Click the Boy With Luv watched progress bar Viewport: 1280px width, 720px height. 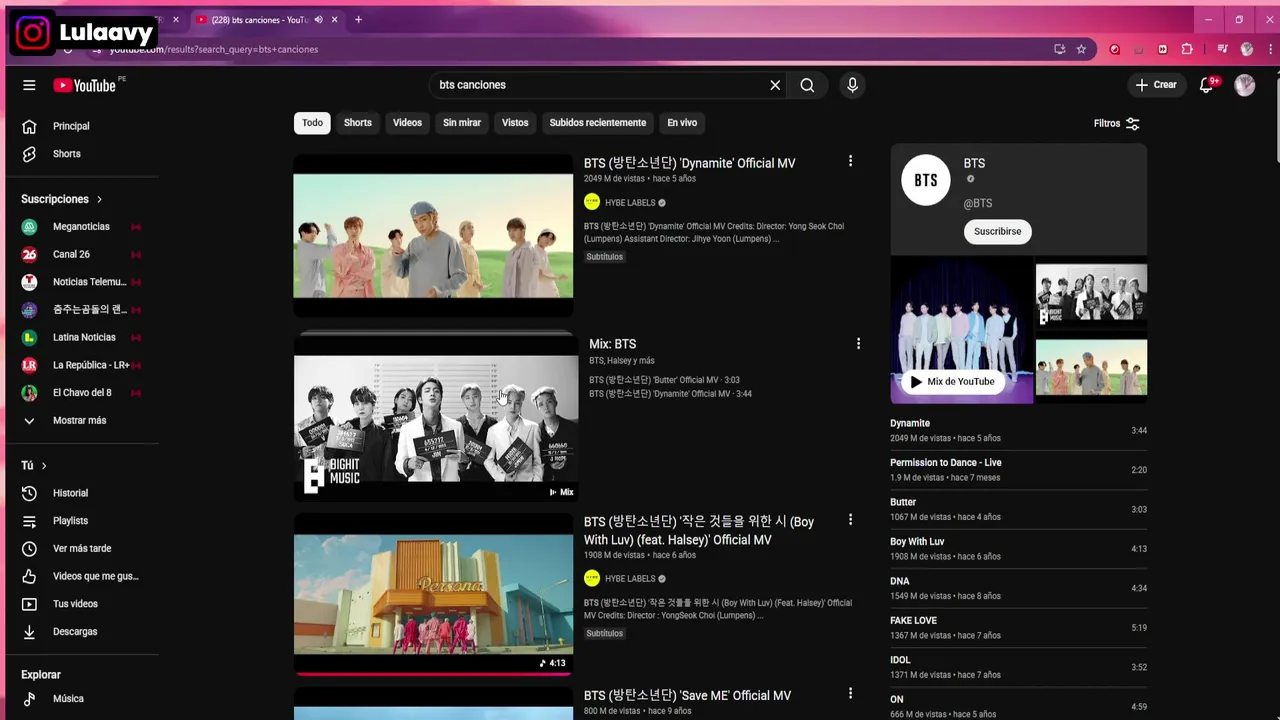pyautogui.click(x=433, y=673)
